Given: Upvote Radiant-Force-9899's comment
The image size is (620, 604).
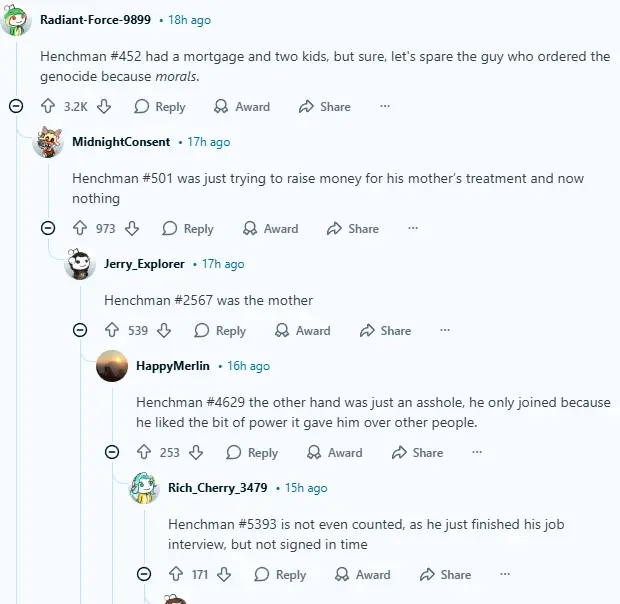Looking at the screenshot, I should [48, 106].
